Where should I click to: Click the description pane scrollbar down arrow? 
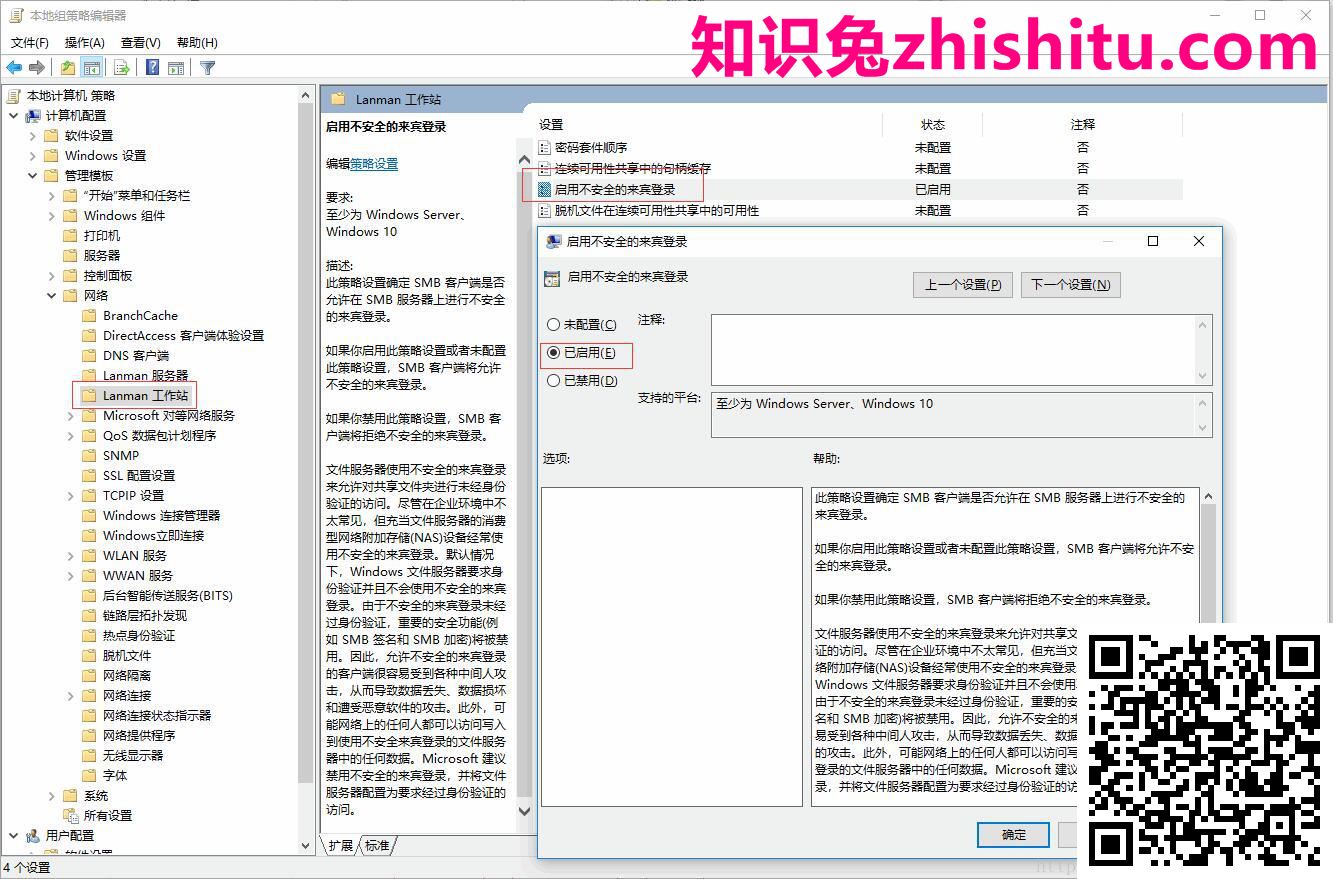click(525, 811)
